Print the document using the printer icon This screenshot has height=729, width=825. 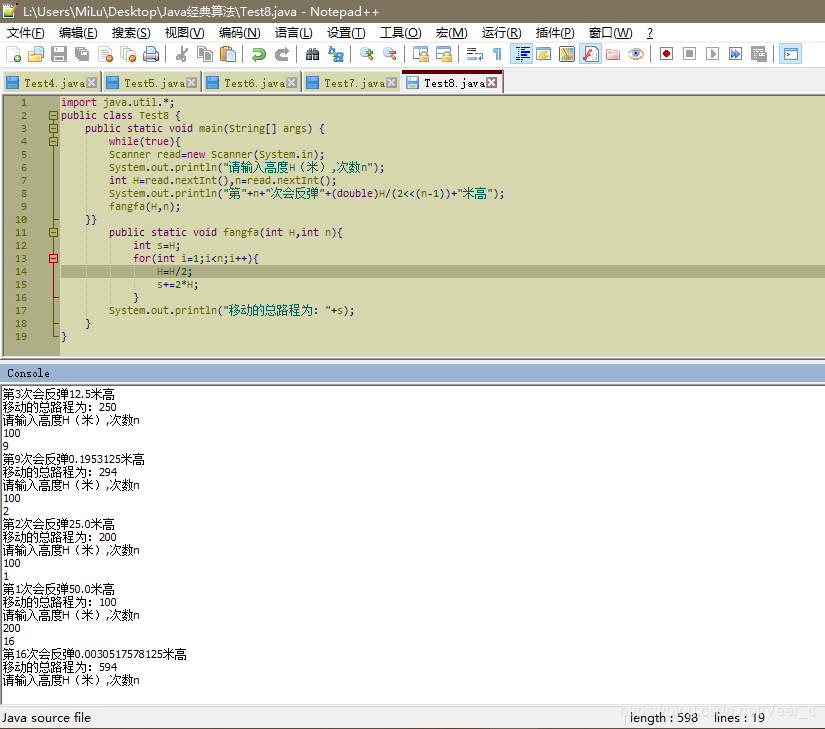[x=152, y=54]
